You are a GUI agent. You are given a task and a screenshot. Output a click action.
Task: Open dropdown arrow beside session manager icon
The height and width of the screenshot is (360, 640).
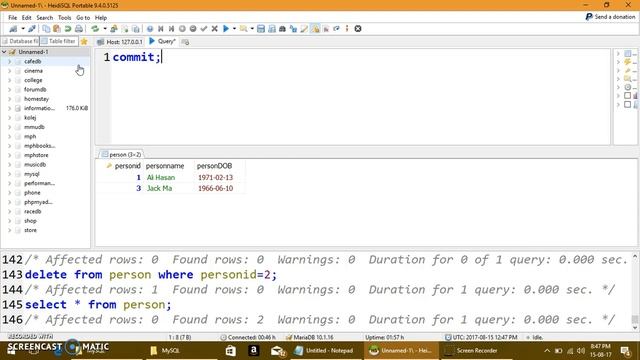click(x=23, y=29)
